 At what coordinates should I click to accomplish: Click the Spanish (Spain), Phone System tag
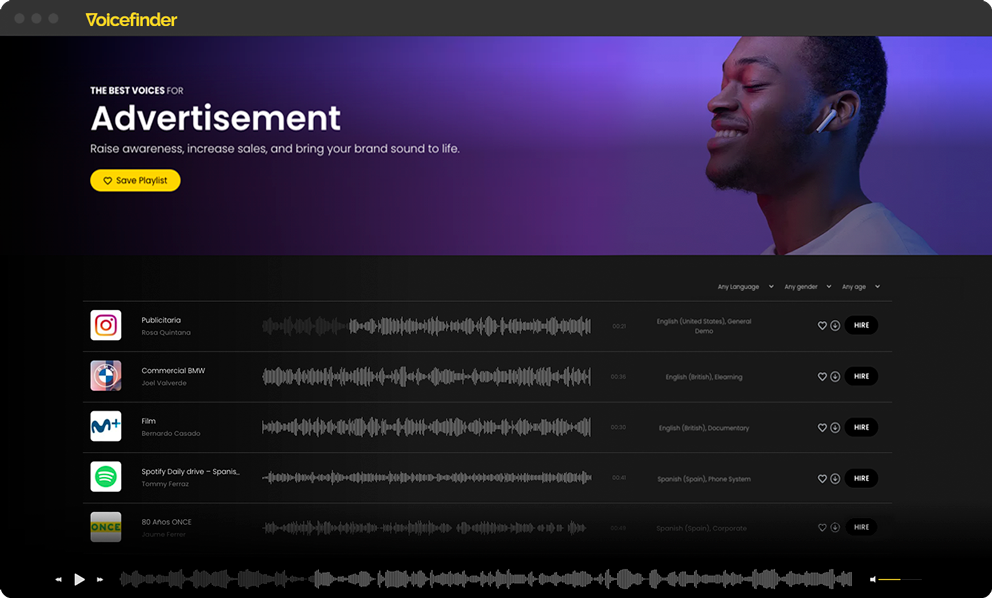(x=704, y=479)
